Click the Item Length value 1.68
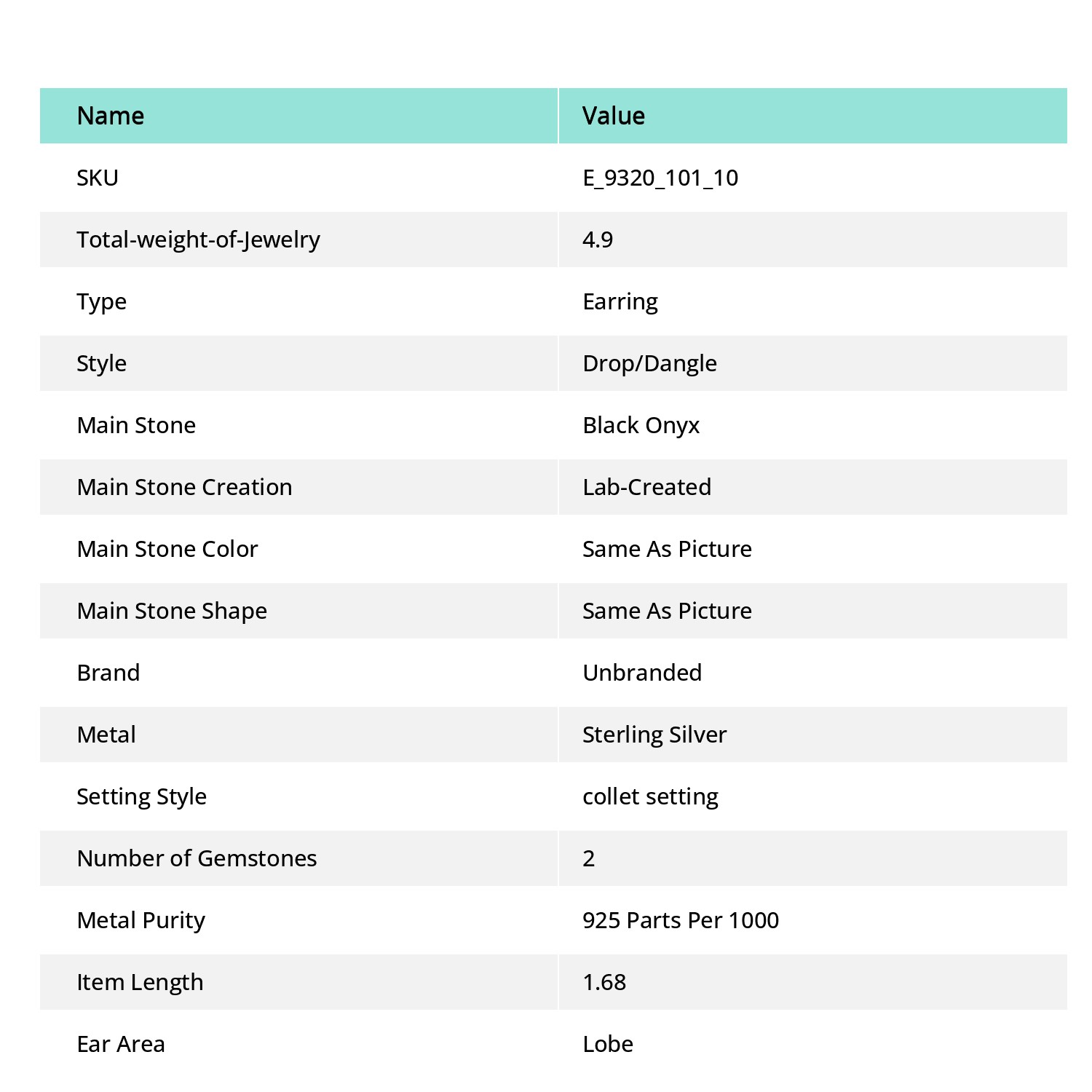 (604, 982)
